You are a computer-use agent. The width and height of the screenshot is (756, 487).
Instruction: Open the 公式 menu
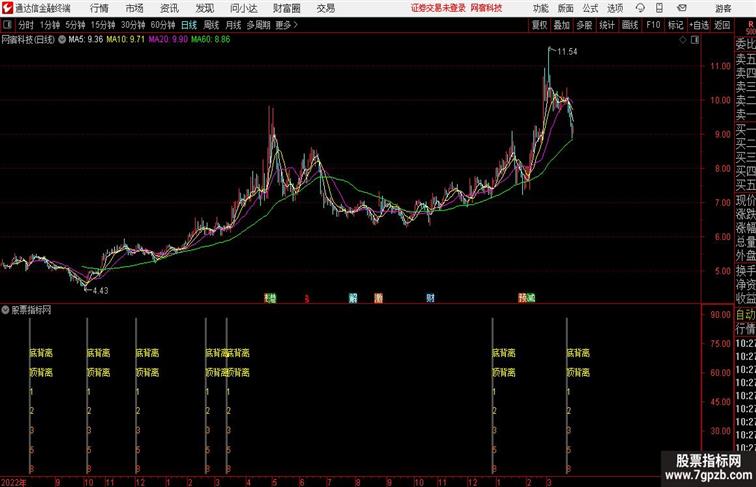click(x=590, y=8)
